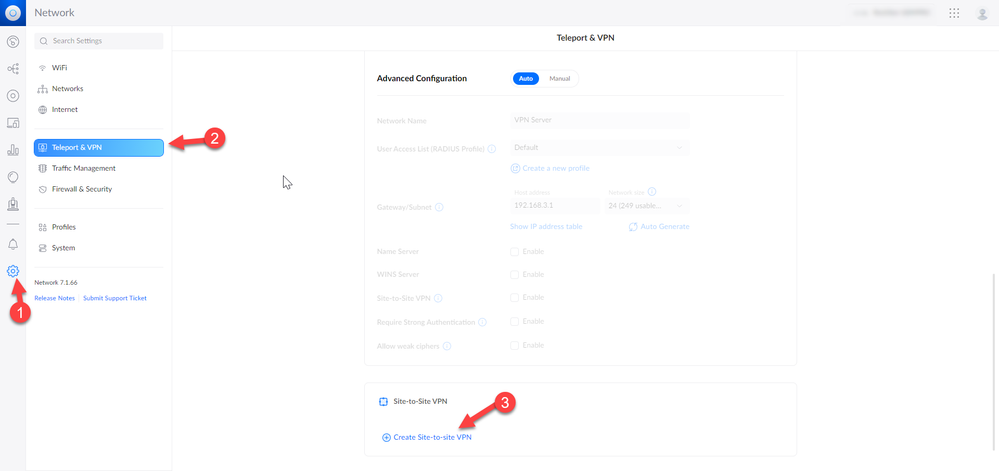Open the notifications bell icon
This screenshot has width=999, height=471.
tap(13, 244)
